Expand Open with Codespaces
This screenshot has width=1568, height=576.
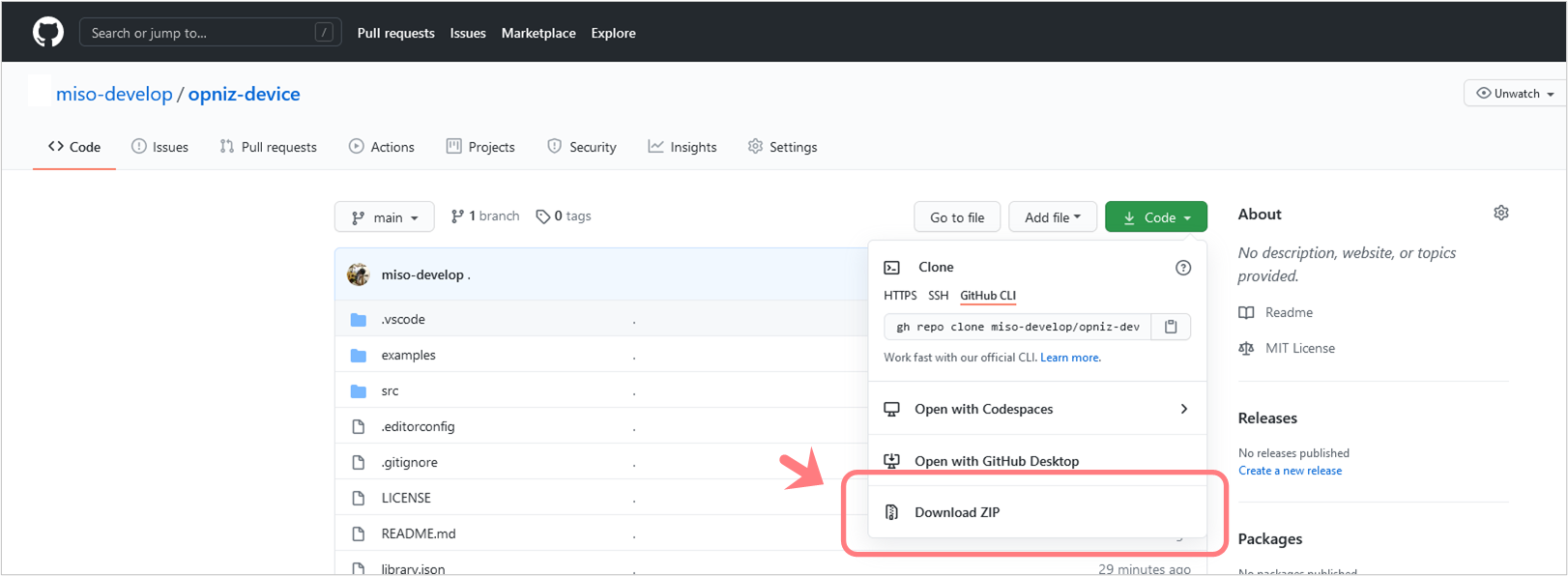(x=1037, y=409)
